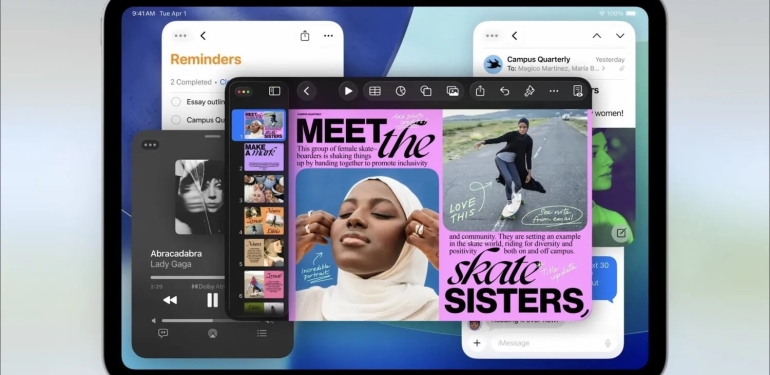
Task: Click the 'Tue Apr 1' date in status bar
Action: (x=173, y=14)
